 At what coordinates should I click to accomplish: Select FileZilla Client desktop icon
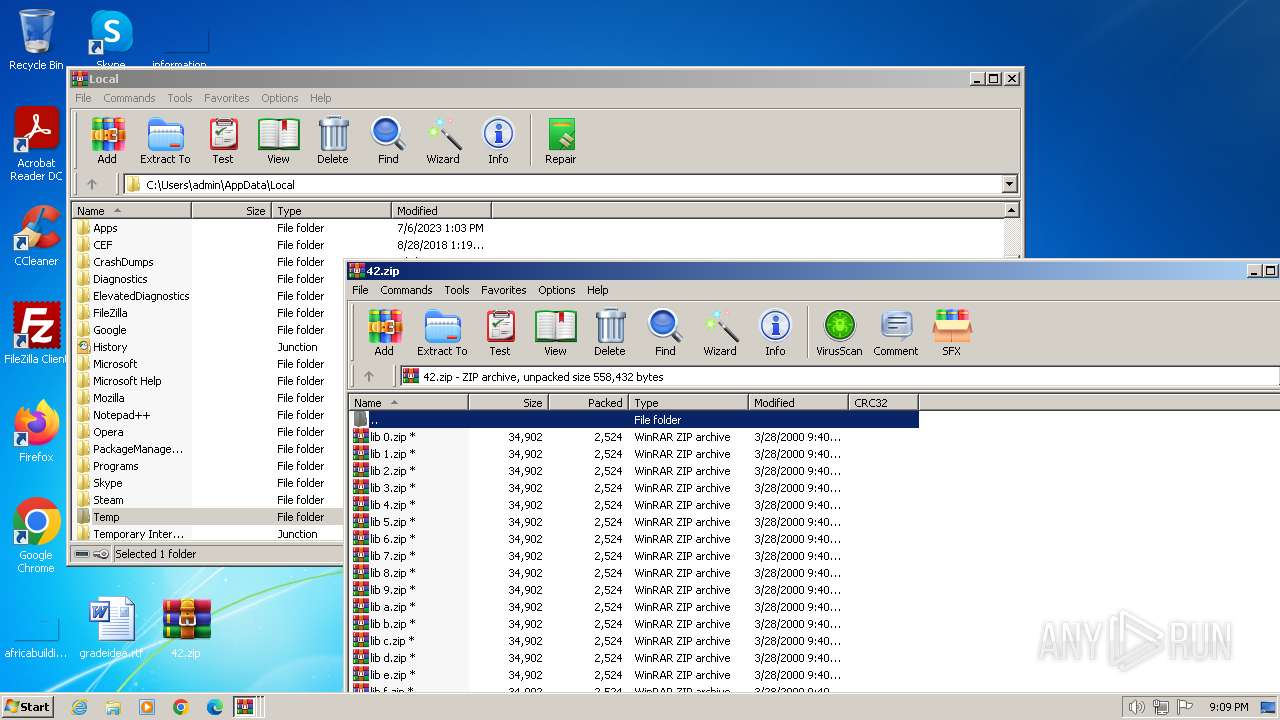[x=35, y=334]
